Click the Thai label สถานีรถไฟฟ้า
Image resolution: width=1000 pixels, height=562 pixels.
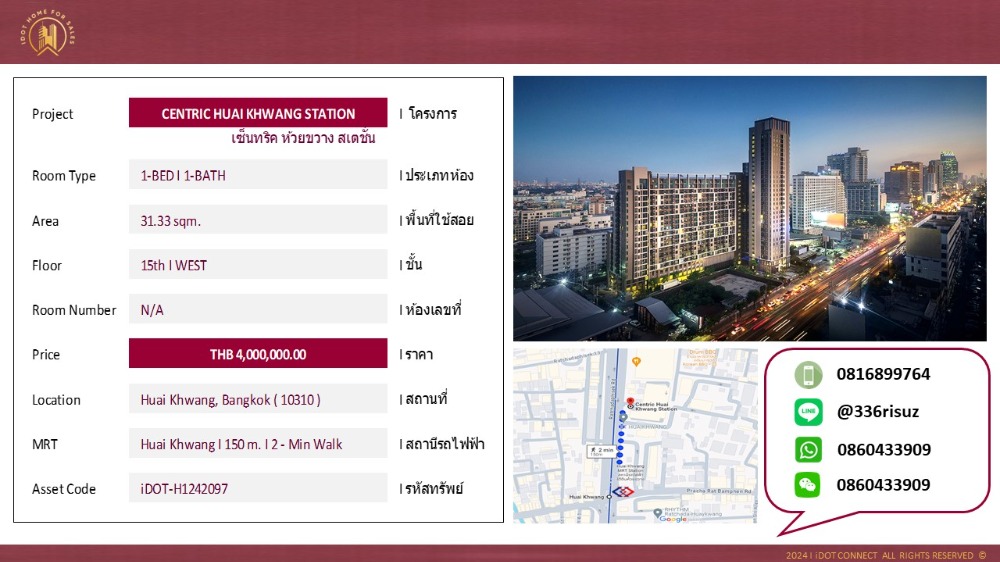pyautogui.click(x=445, y=443)
